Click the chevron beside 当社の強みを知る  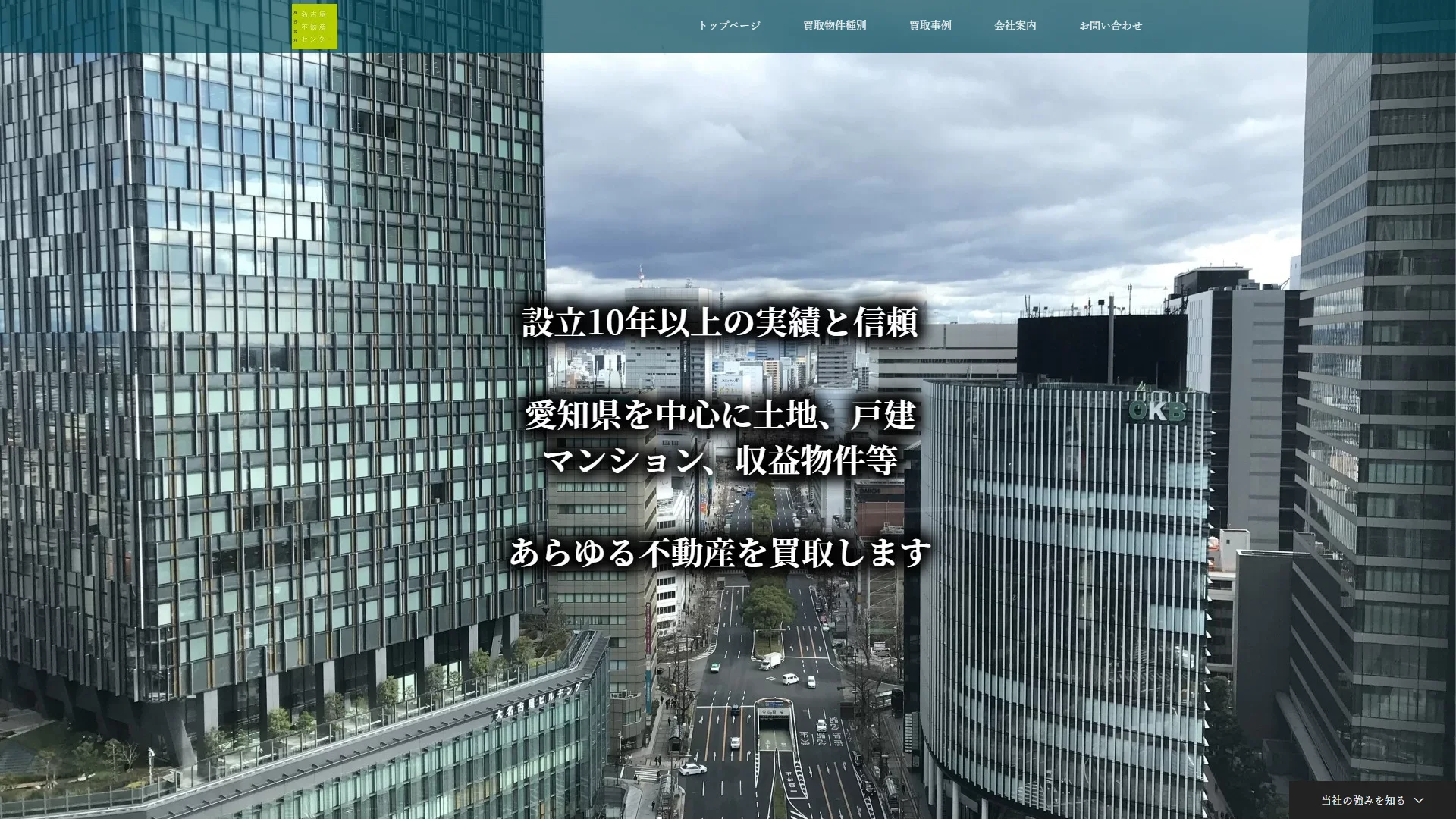(1419, 801)
